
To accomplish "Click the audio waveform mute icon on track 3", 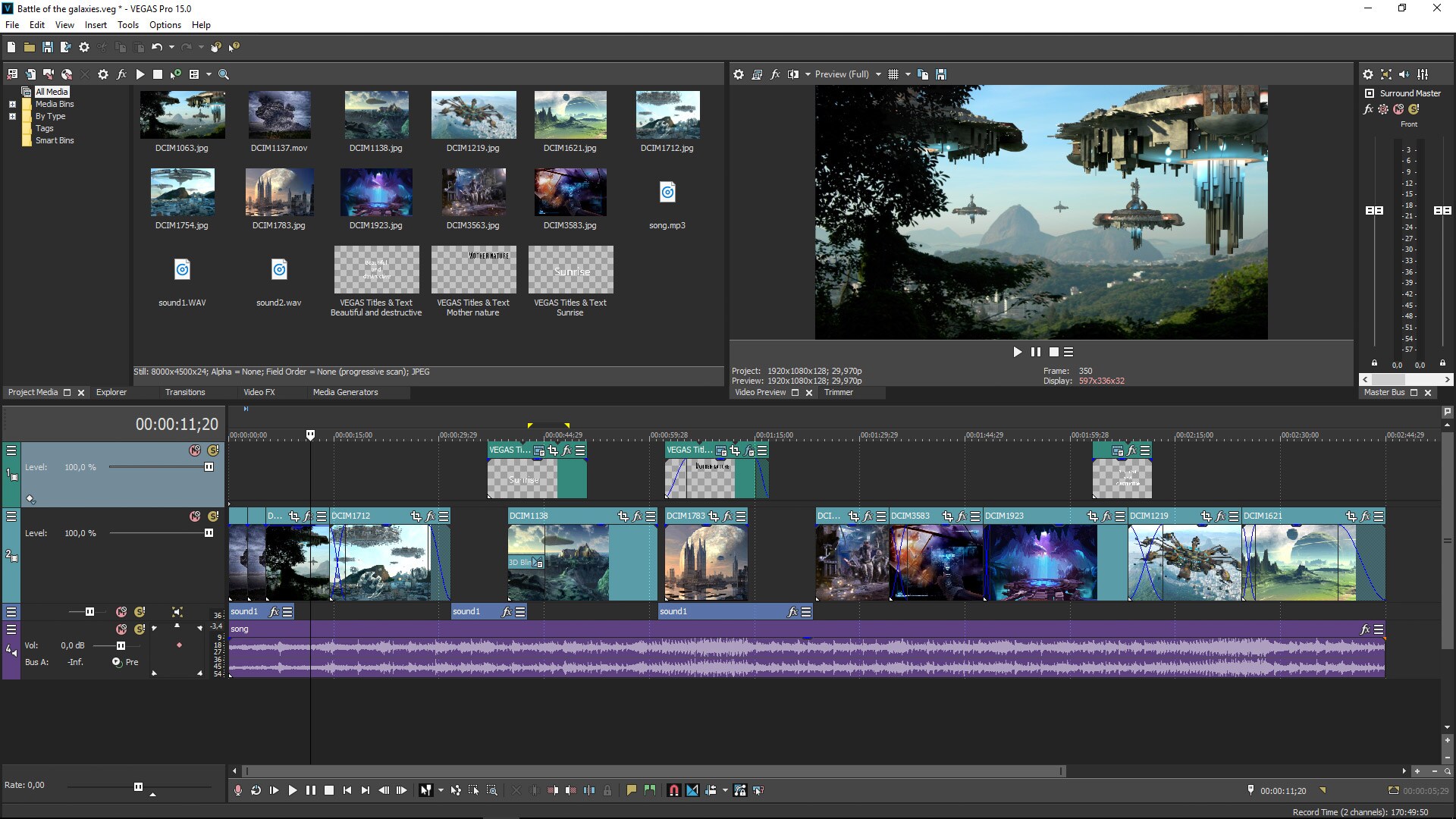I will point(119,611).
